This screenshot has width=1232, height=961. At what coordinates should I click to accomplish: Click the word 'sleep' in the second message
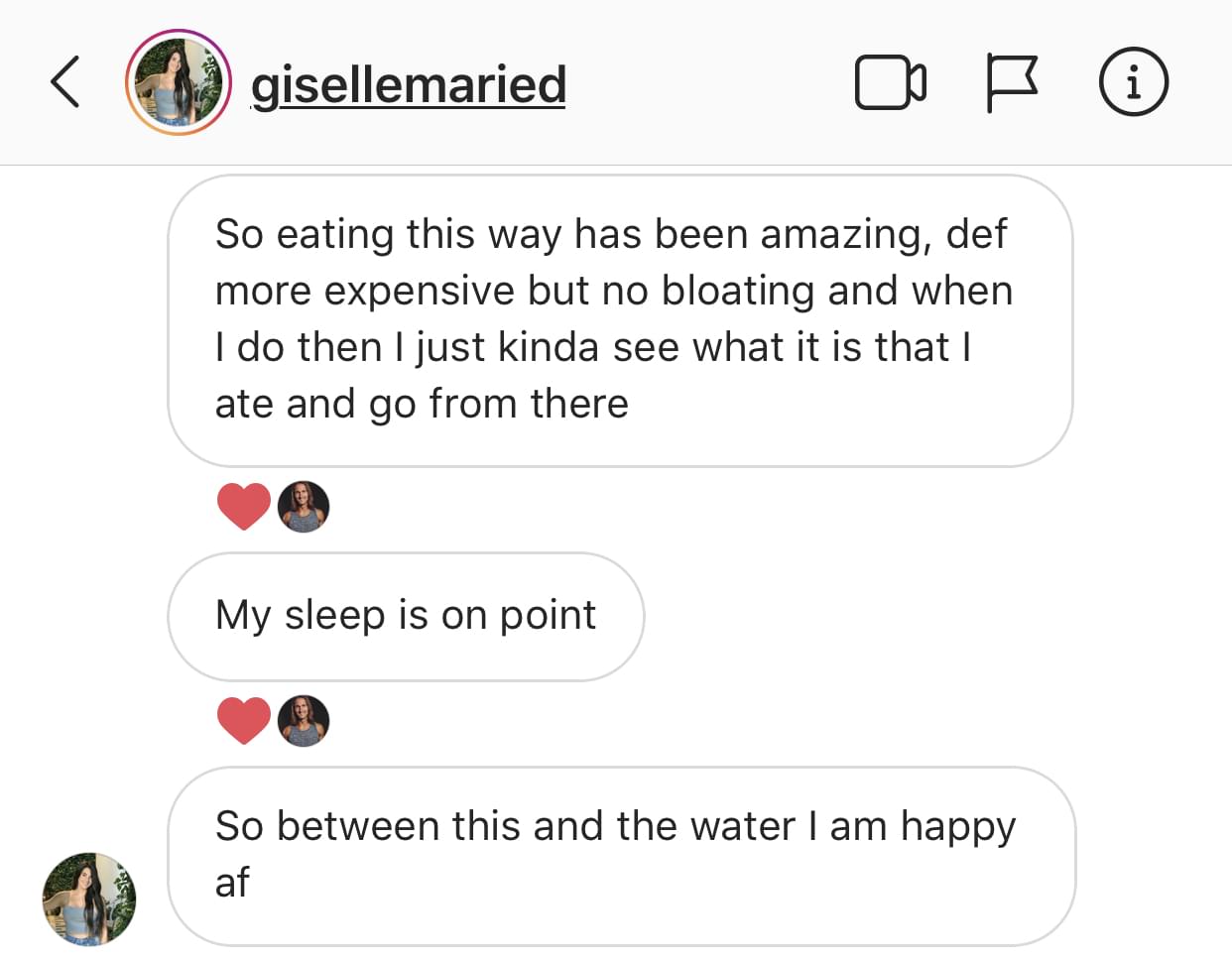pos(334,616)
